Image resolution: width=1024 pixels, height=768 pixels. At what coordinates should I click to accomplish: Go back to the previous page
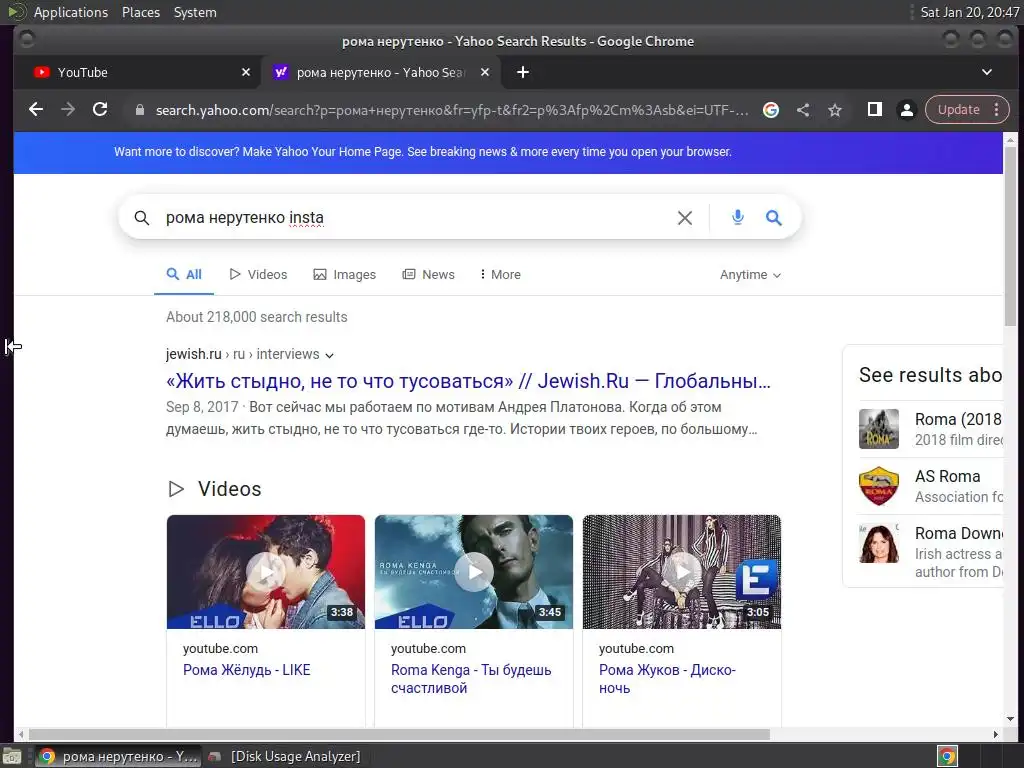36,110
